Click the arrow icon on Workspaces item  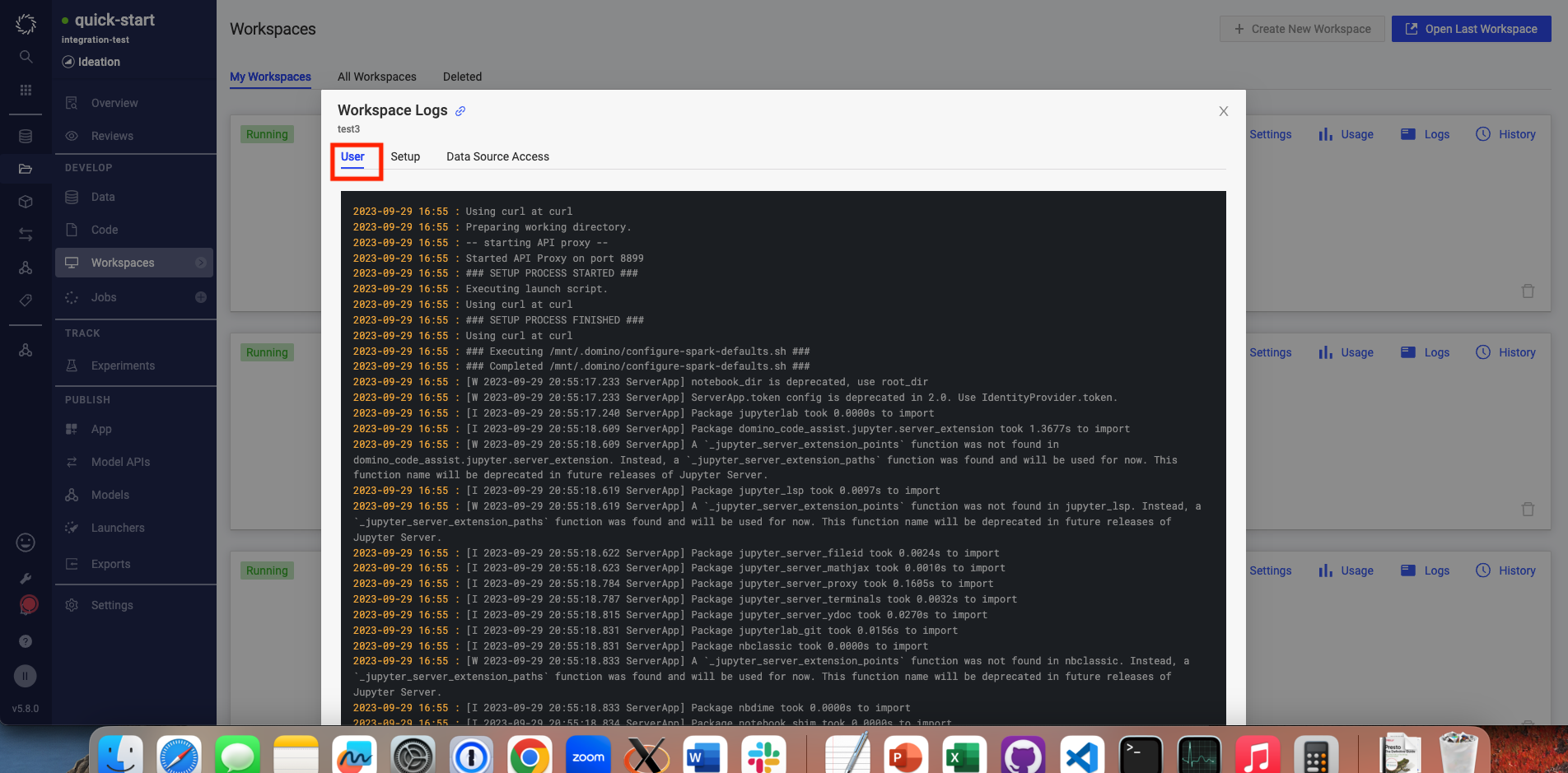pyautogui.click(x=201, y=263)
